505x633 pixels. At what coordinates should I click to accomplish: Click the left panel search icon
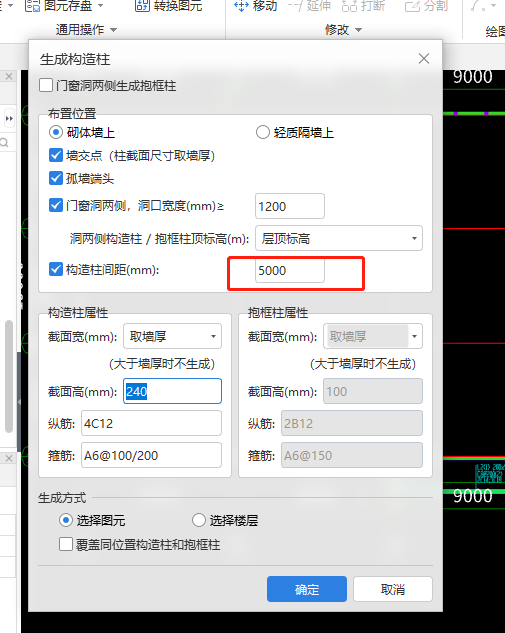pos(4,143)
